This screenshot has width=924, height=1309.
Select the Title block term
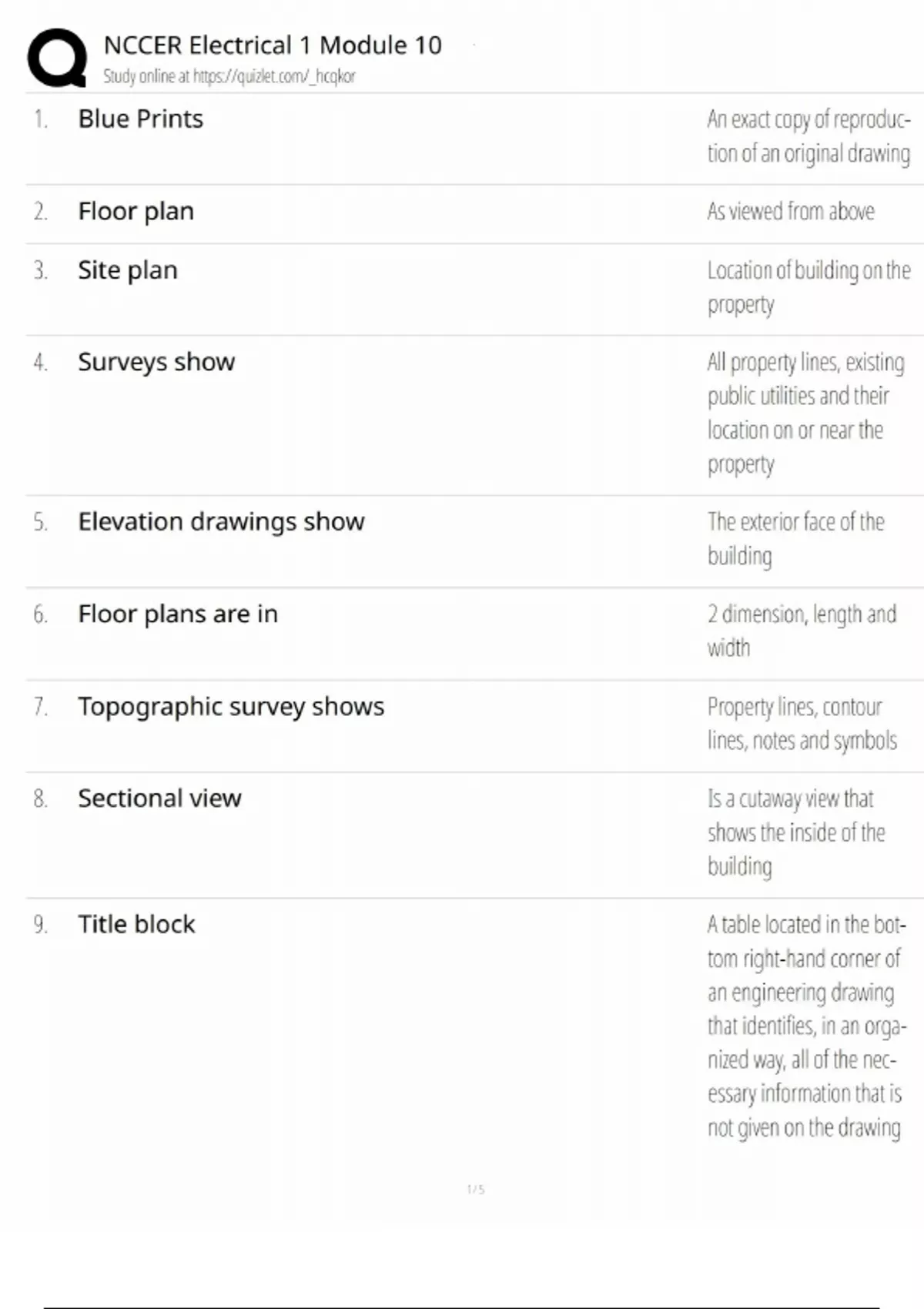point(136,924)
